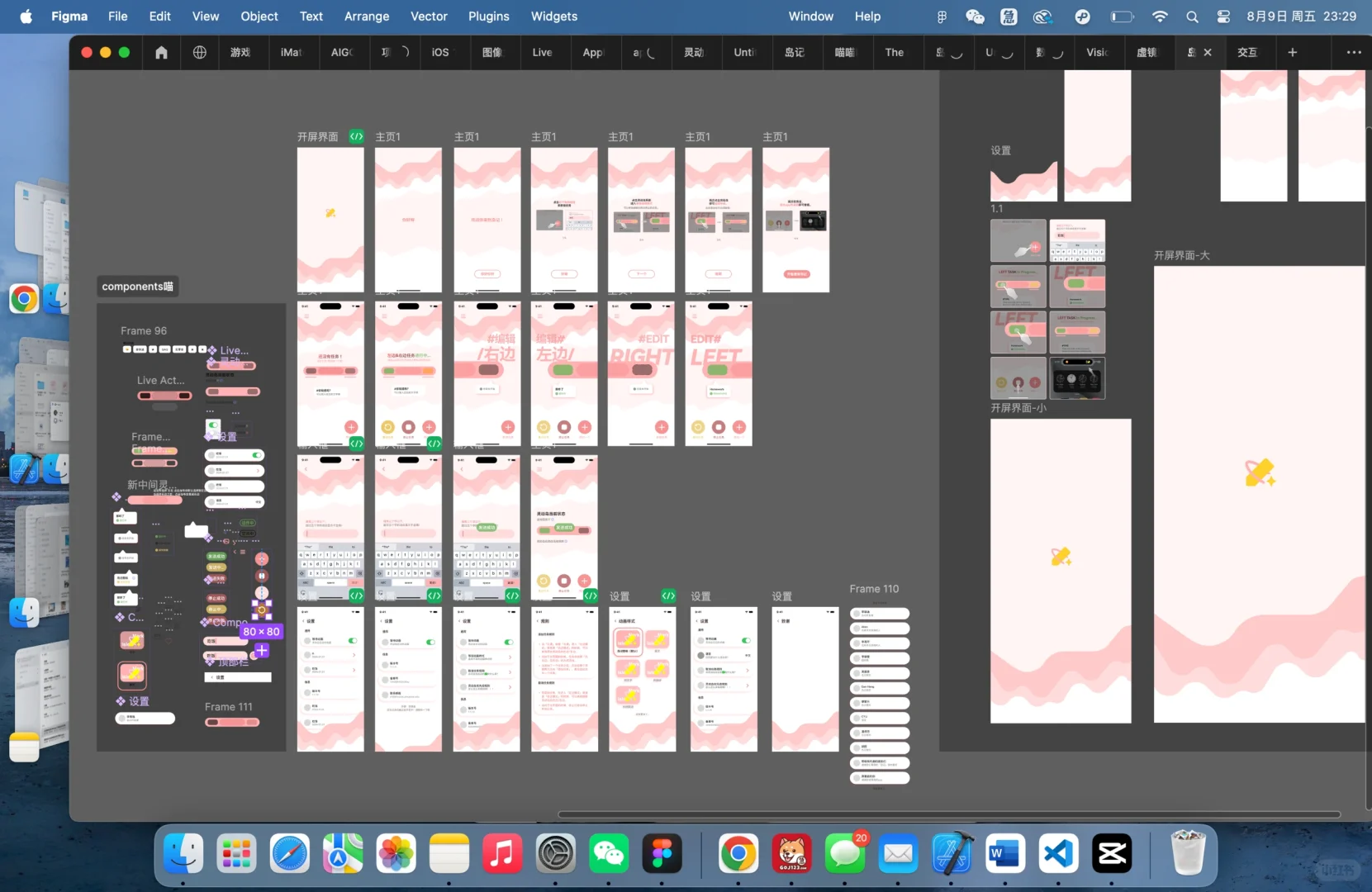
Task: Click the purple plus button in components section
Action: [x=262, y=651]
